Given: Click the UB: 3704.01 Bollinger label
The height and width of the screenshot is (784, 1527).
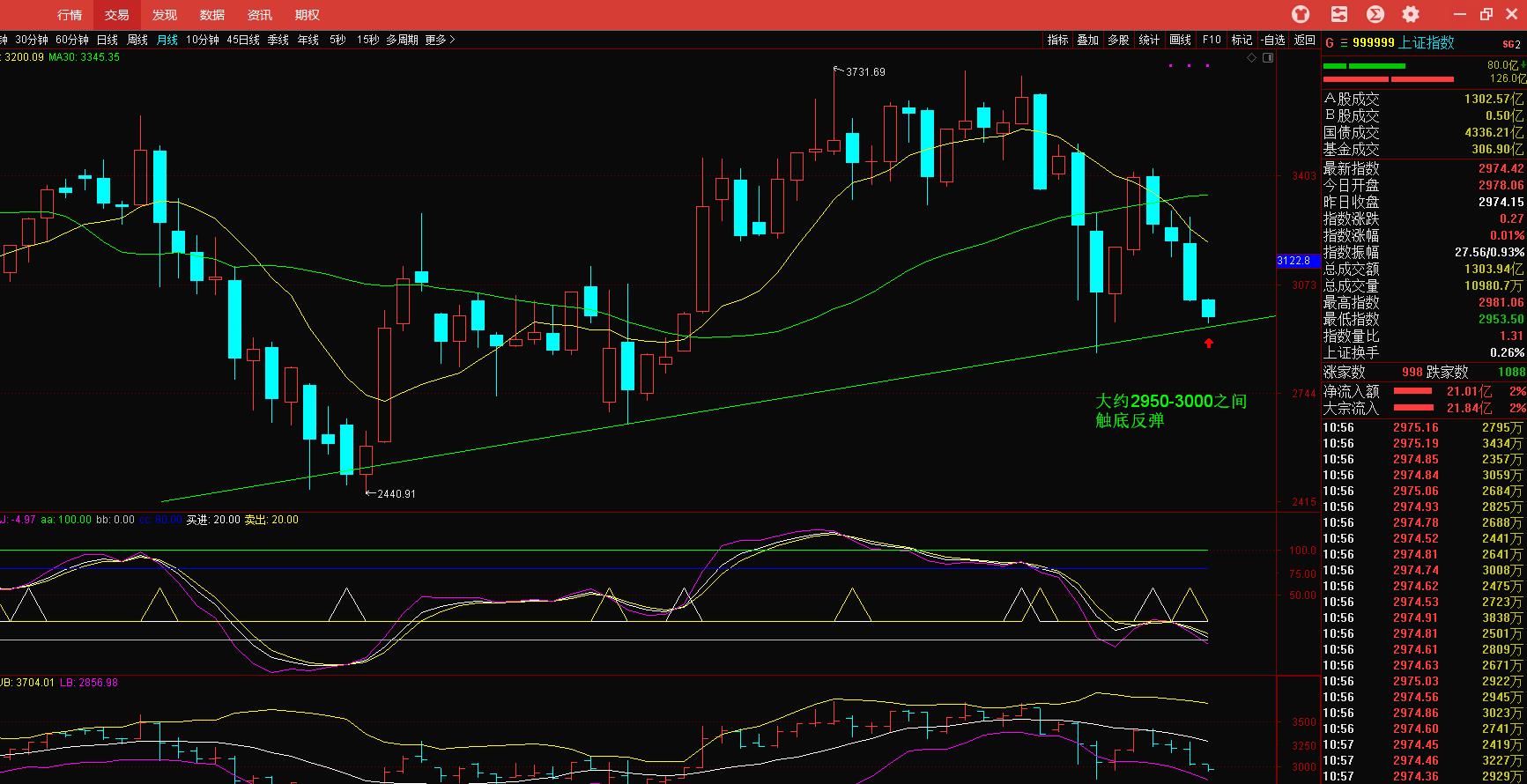Looking at the screenshot, I should 26,683.
